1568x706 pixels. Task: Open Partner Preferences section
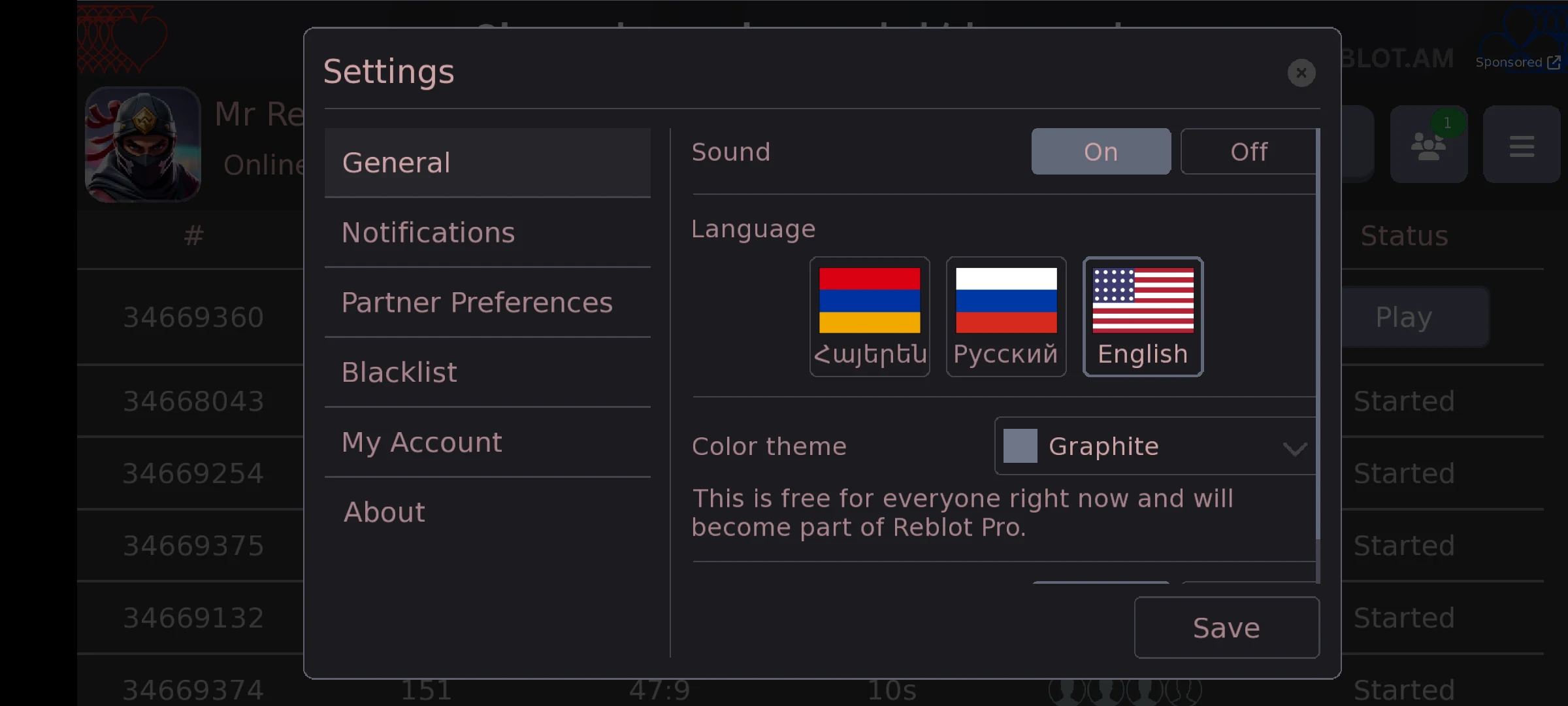487,303
